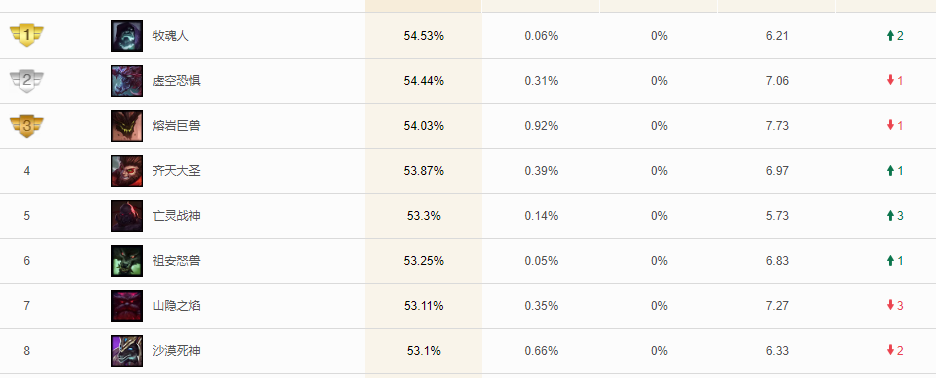Open the 牧魂人 champion name link
The height and width of the screenshot is (378, 936).
pos(170,36)
